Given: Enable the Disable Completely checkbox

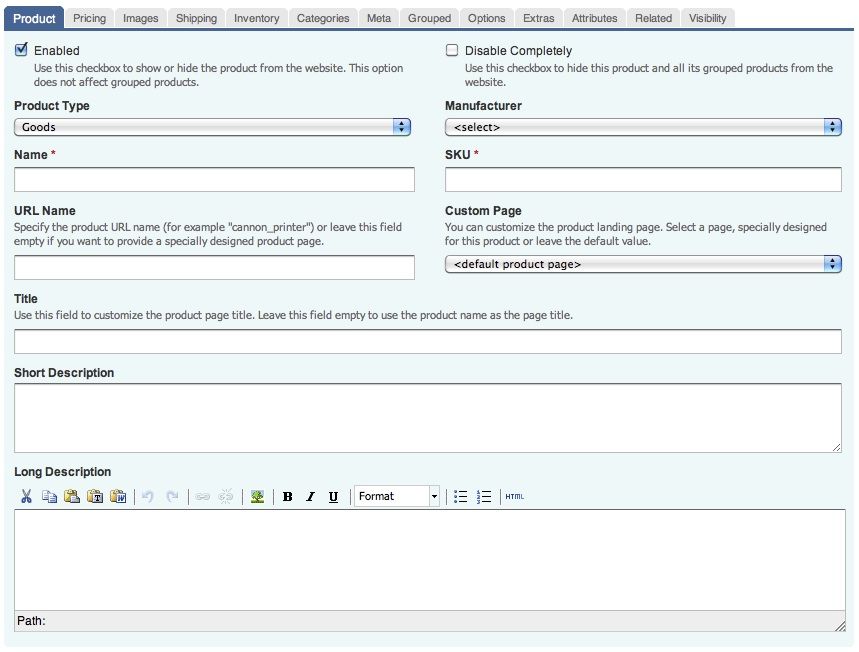Looking at the screenshot, I should click(x=452, y=50).
